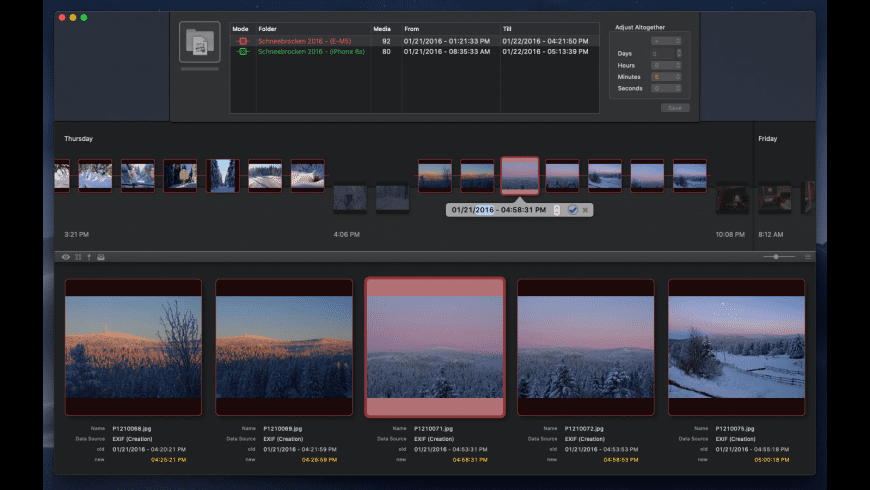
Task: Click the 01/22/2016 - 05:13:39 PM Till cell
Action: 545,52
